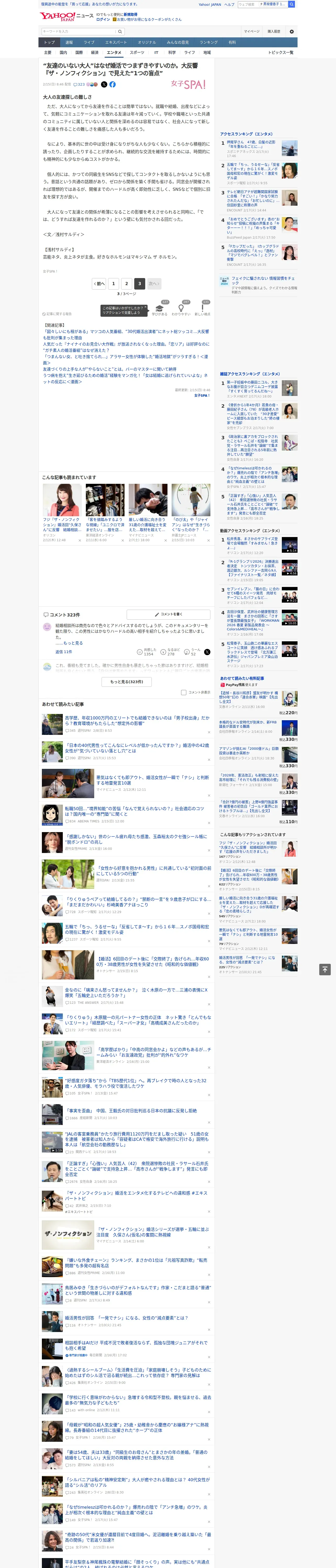
Task: Click the Yahoo! JAPAN logo
Action: coord(58,16)
